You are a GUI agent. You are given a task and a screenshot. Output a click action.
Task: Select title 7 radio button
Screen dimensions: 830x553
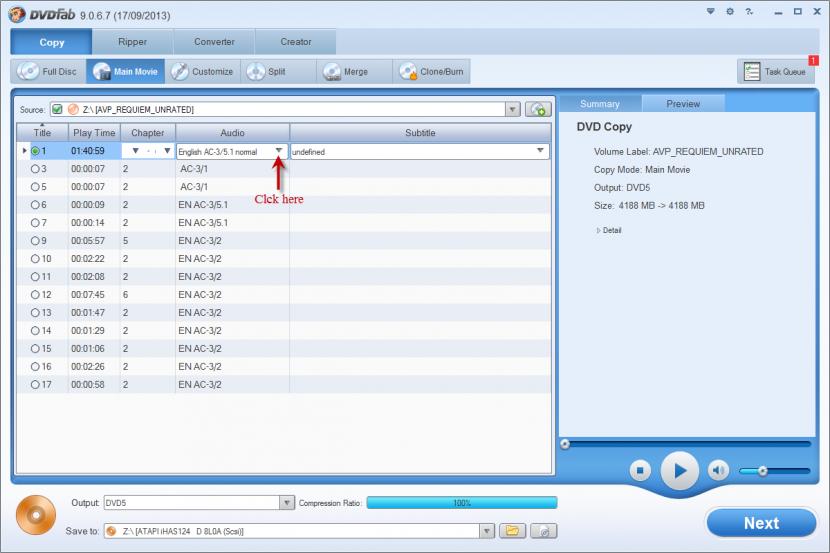35,223
